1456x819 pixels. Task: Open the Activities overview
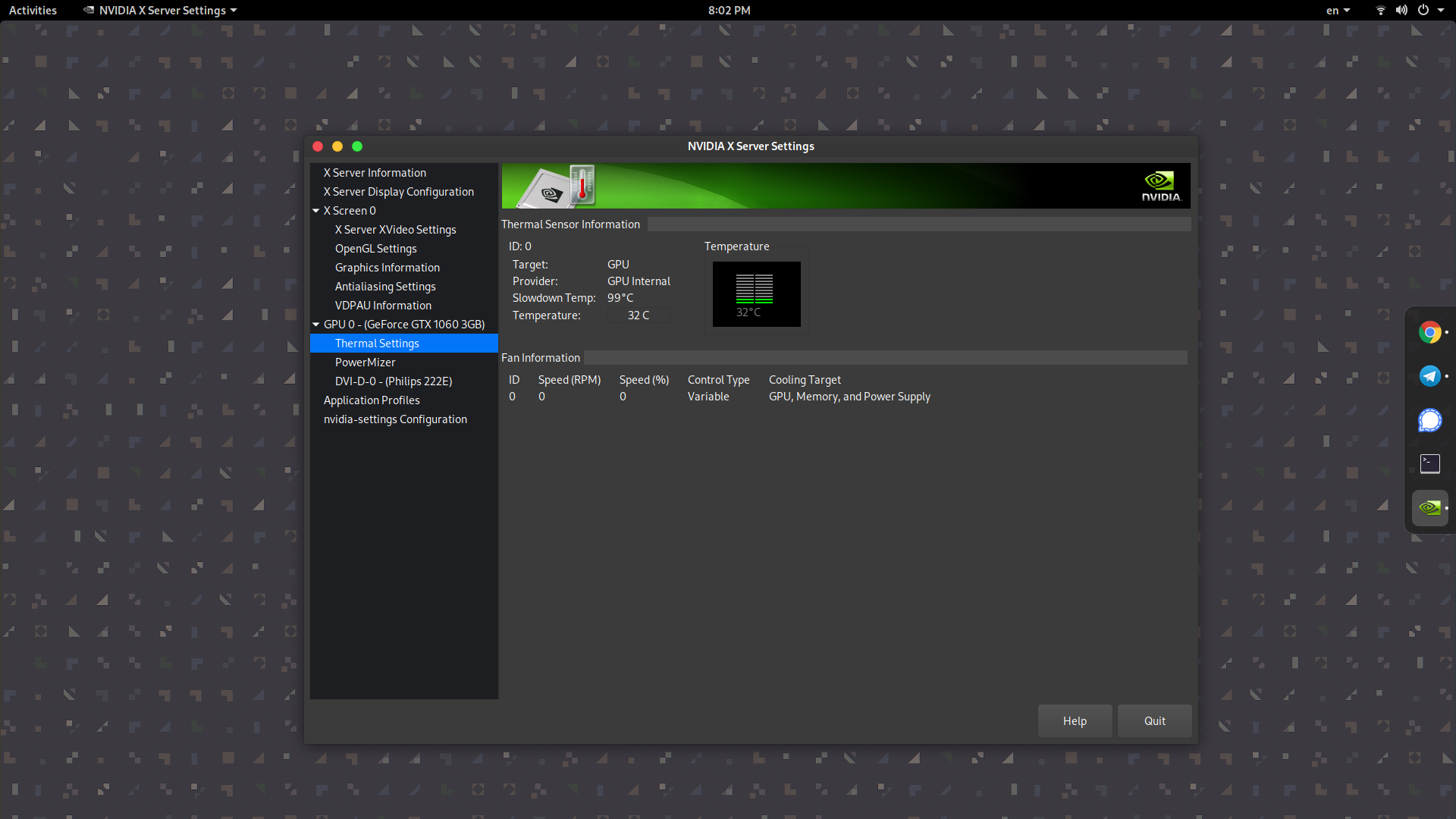[x=33, y=11]
